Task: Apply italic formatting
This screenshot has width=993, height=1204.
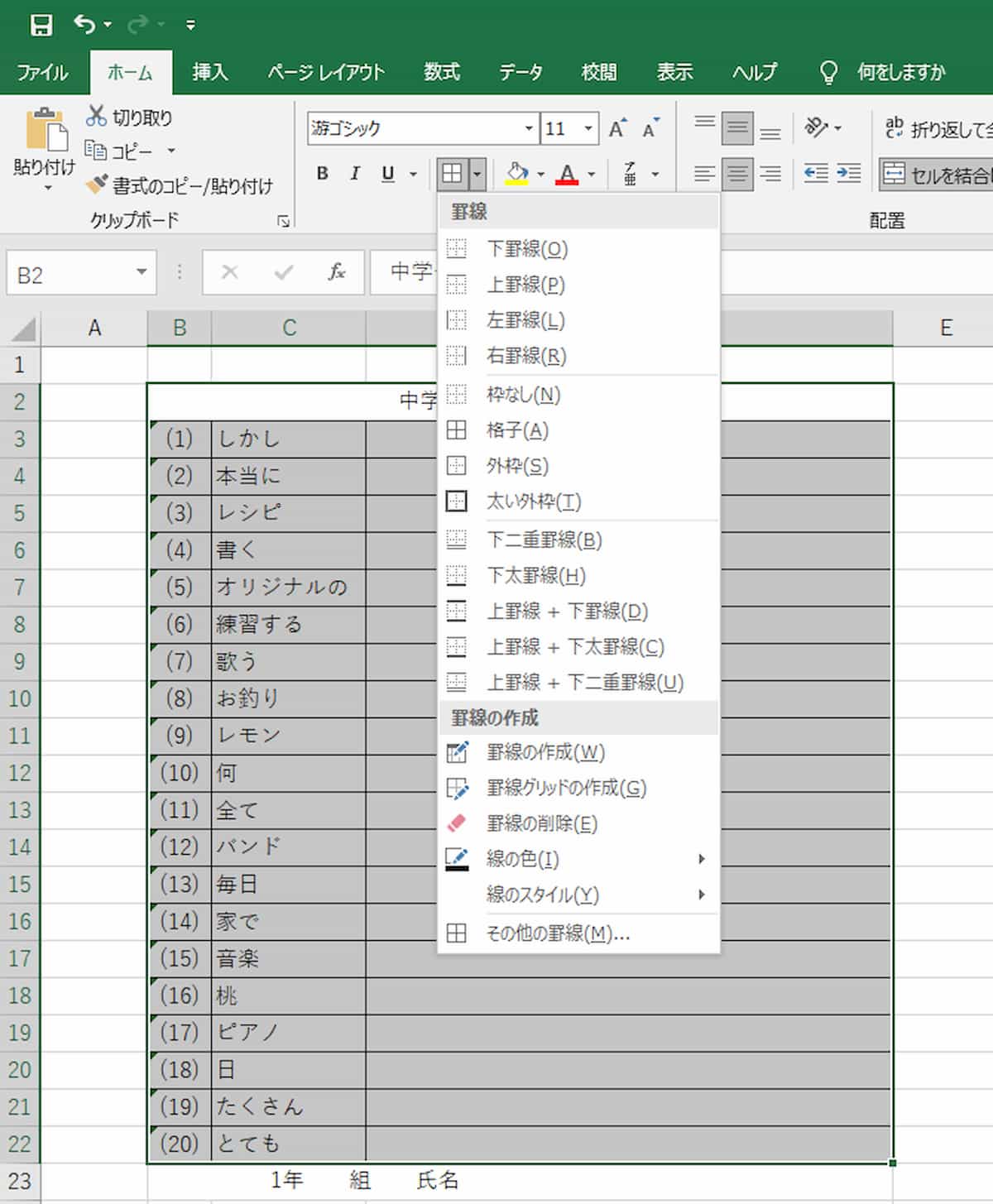Action: pyautogui.click(x=354, y=174)
